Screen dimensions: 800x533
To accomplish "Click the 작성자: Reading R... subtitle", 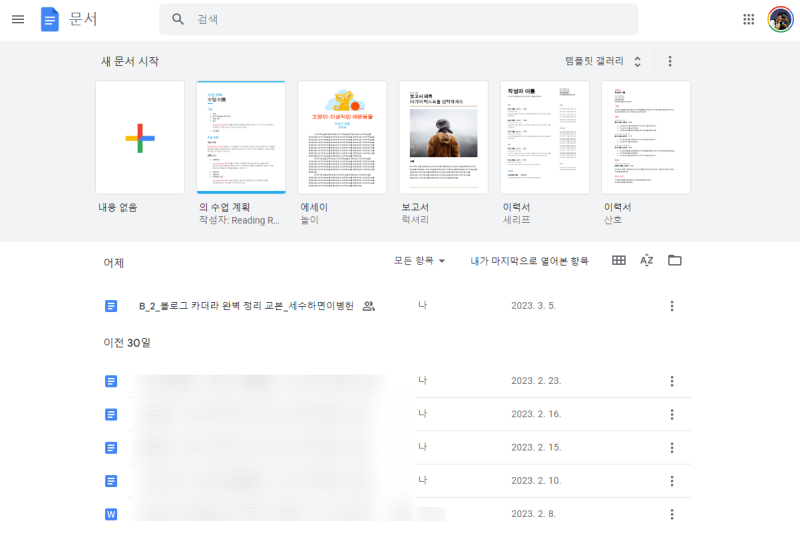I will [x=239, y=220].
